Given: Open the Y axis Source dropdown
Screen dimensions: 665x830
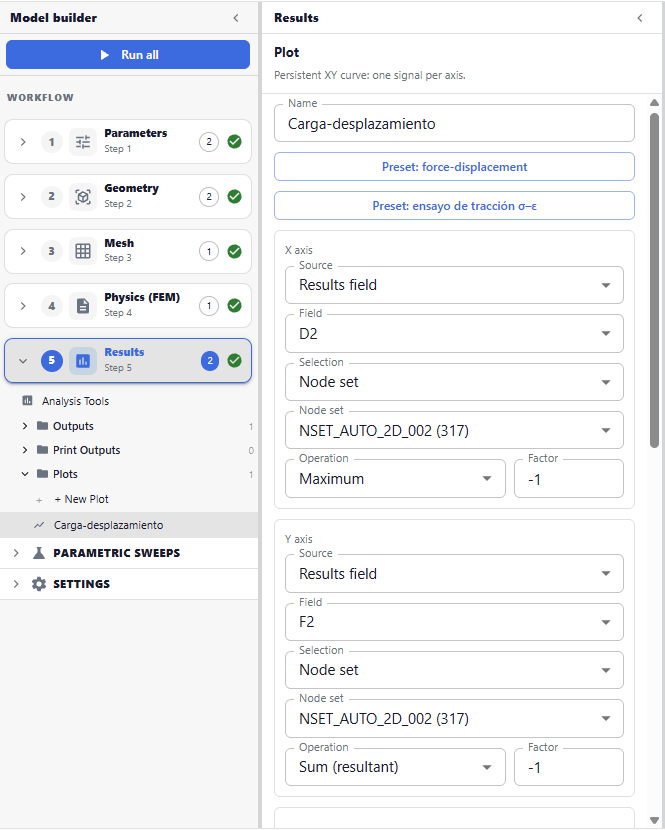Looking at the screenshot, I should (454, 574).
